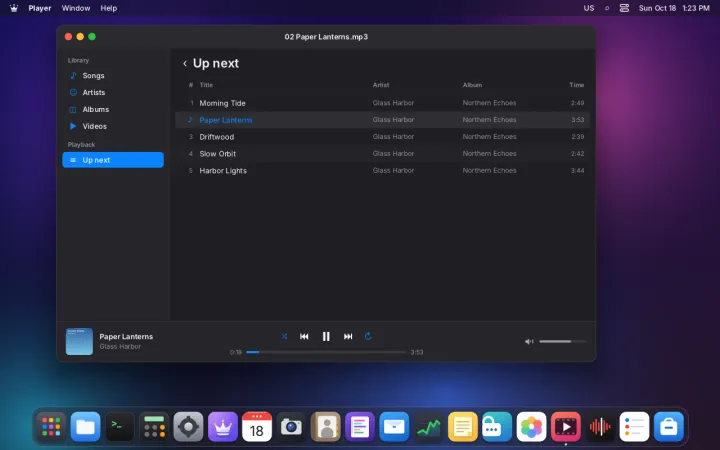
Task: Seek within the playback progress bar
Action: pyautogui.click(x=326, y=352)
